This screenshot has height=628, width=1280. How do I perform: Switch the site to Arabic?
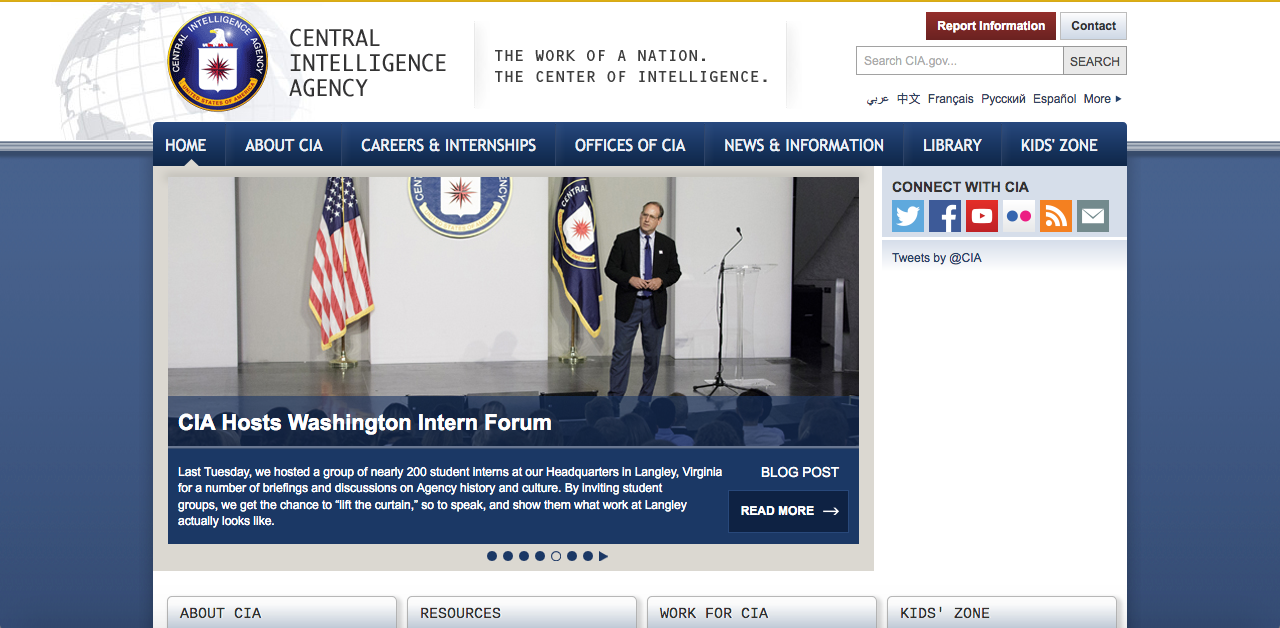pyautogui.click(x=877, y=99)
